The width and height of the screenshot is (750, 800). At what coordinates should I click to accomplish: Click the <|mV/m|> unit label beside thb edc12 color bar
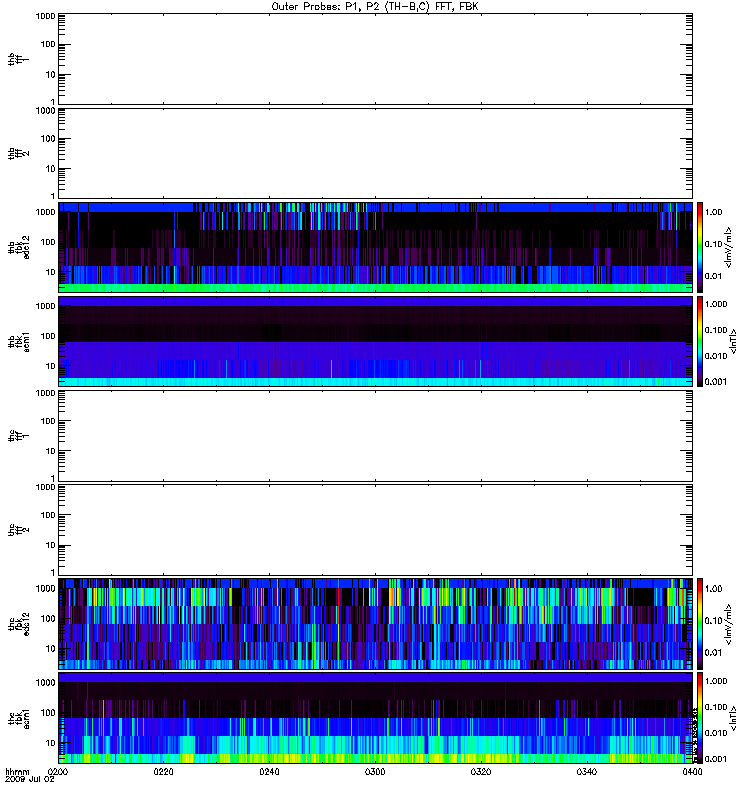click(x=729, y=247)
